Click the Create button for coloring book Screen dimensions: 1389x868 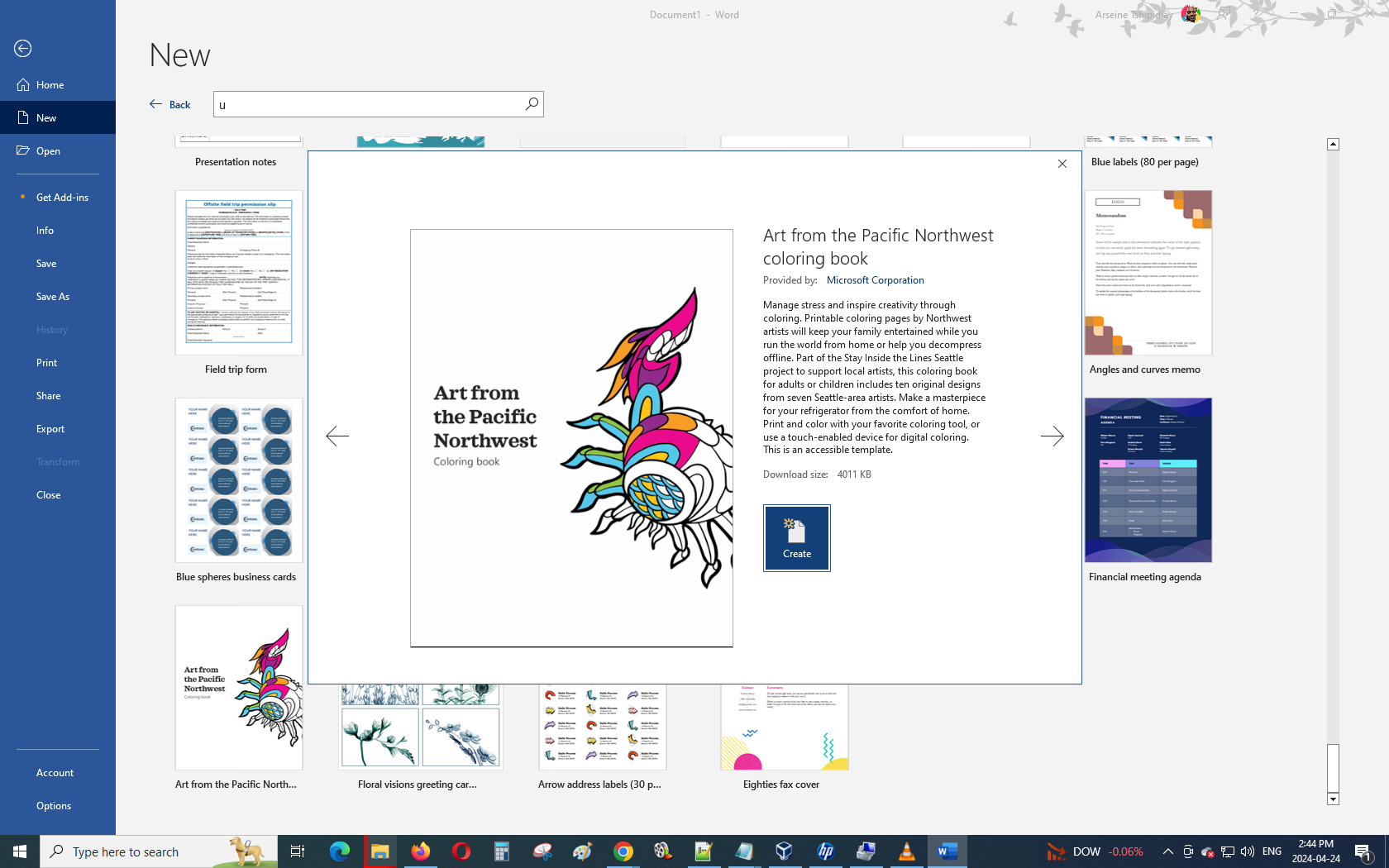[x=796, y=538]
